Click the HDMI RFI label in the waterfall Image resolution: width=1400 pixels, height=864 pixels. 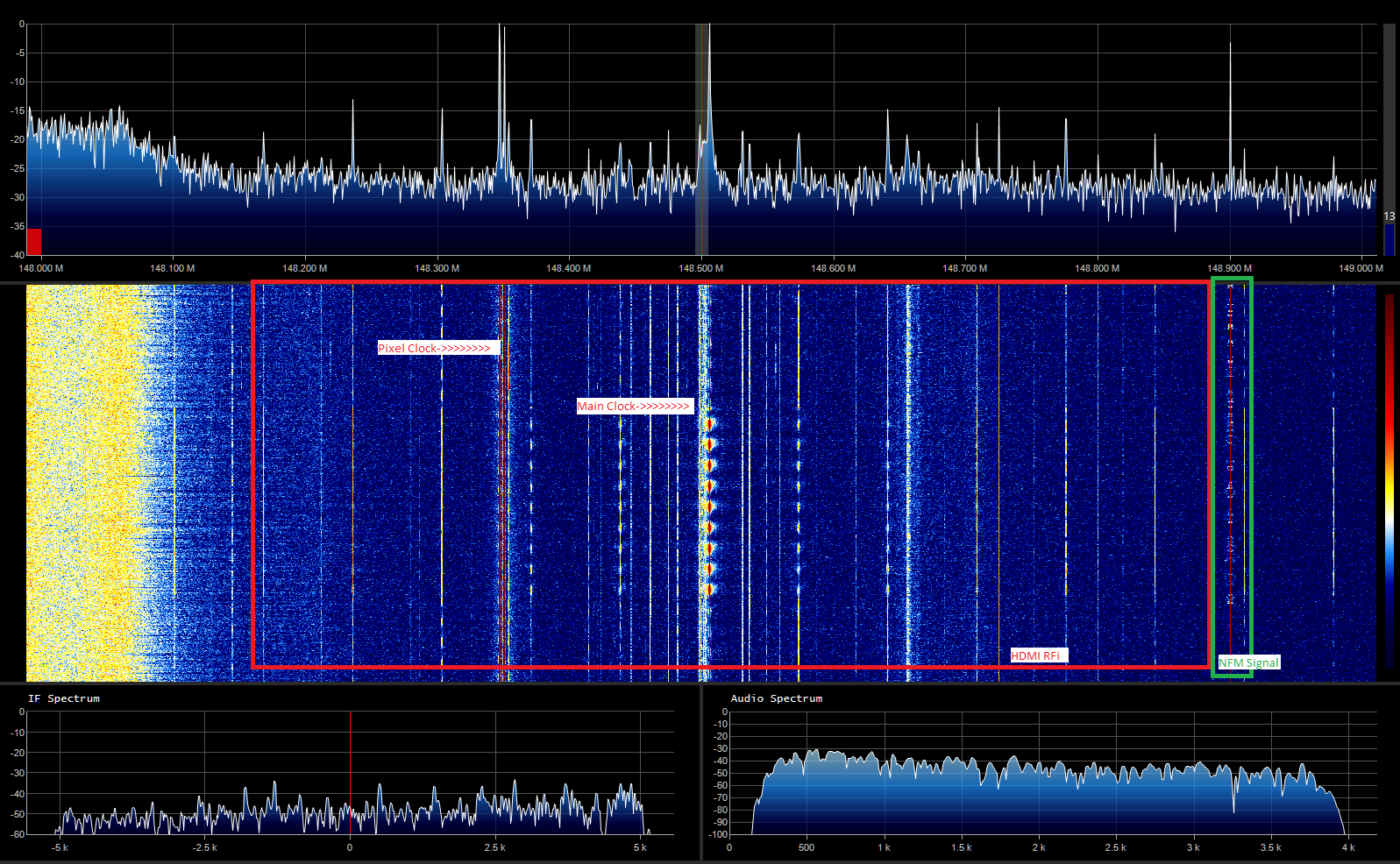click(x=1039, y=655)
